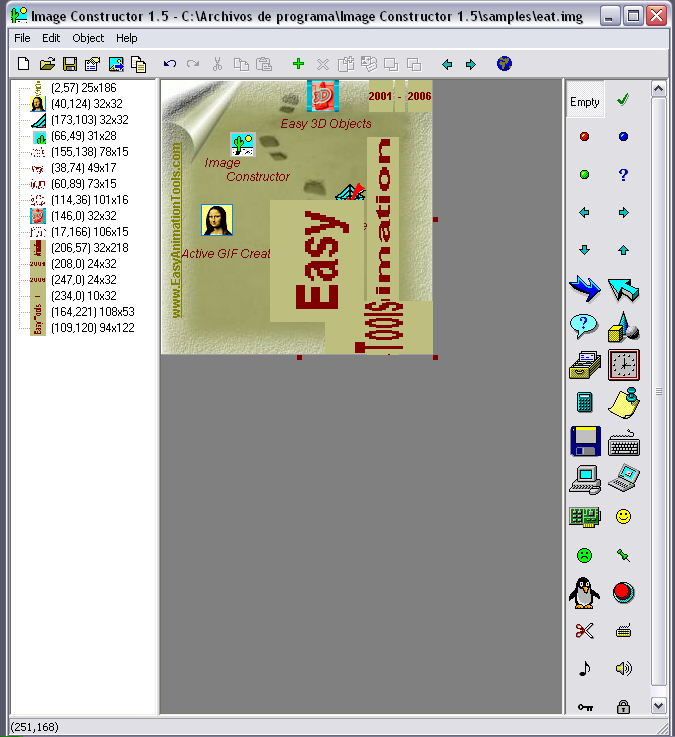Open a file with the folder icon

click(x=47, y=63)
